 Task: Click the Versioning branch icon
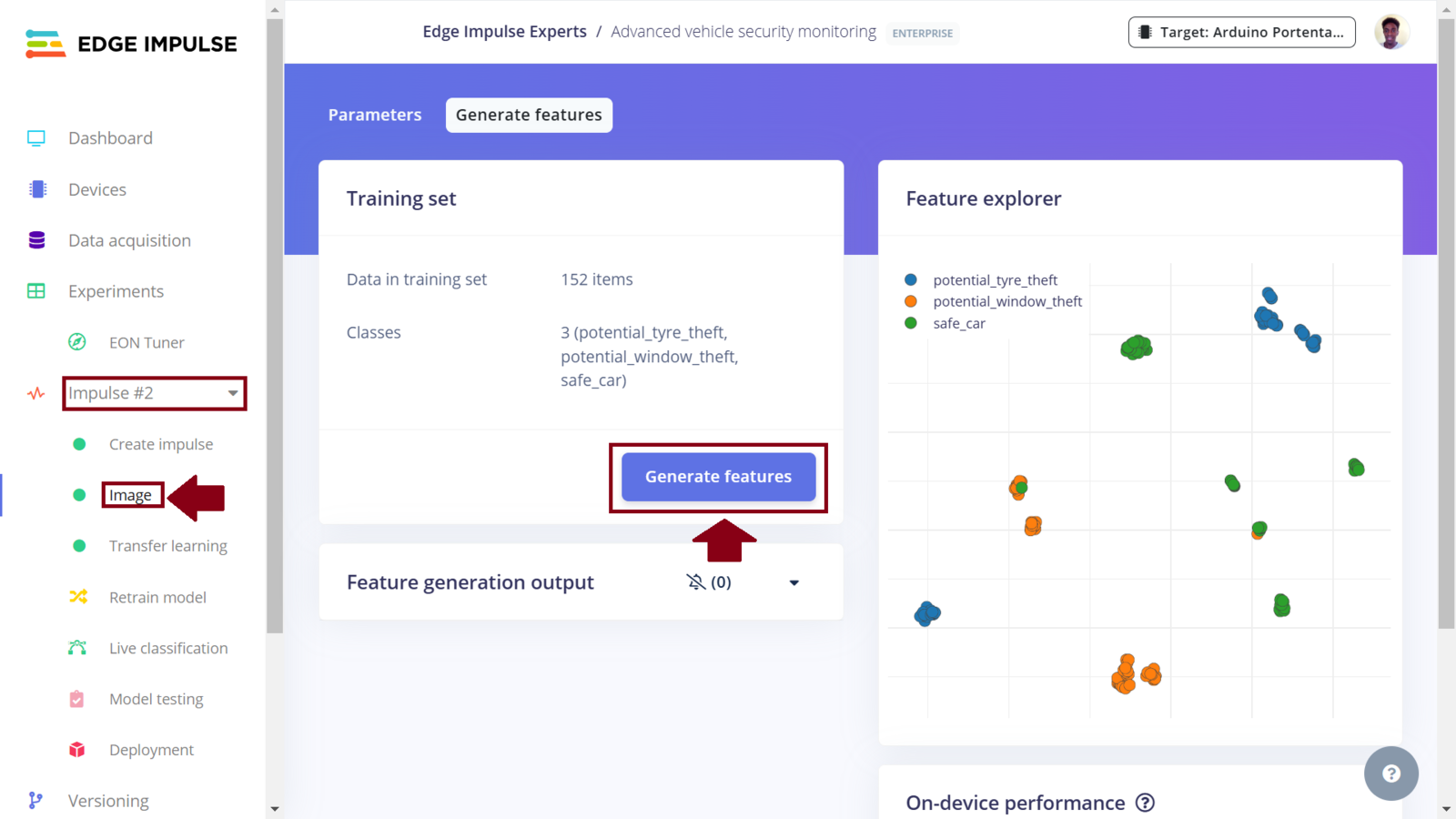35,801
